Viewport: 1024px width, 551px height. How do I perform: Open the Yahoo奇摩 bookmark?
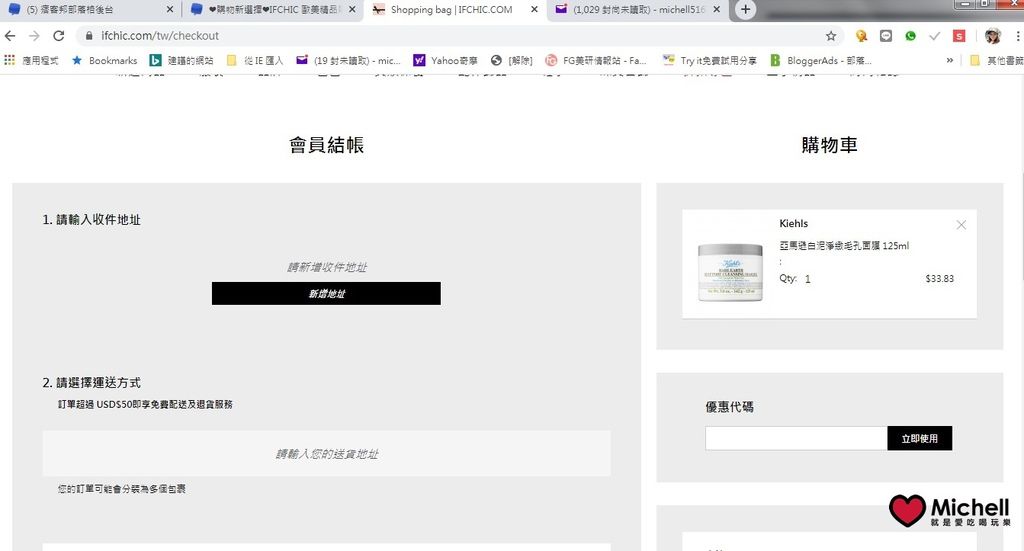pyautogui.click(x=445, y=61)
